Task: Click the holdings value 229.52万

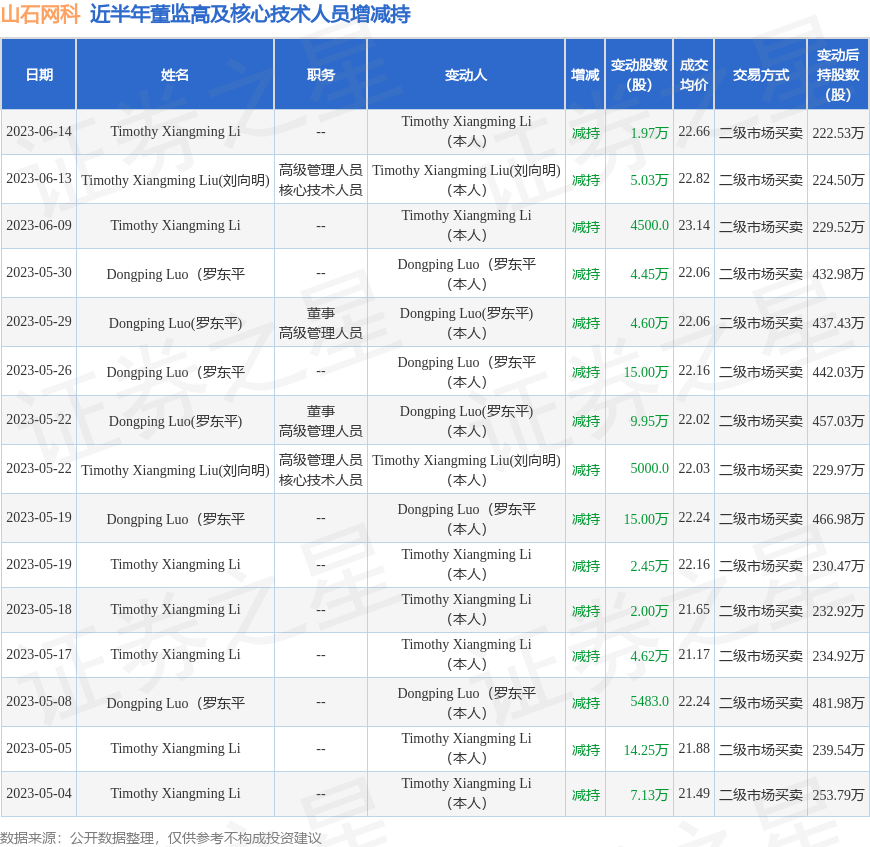Action: (838, 227)
